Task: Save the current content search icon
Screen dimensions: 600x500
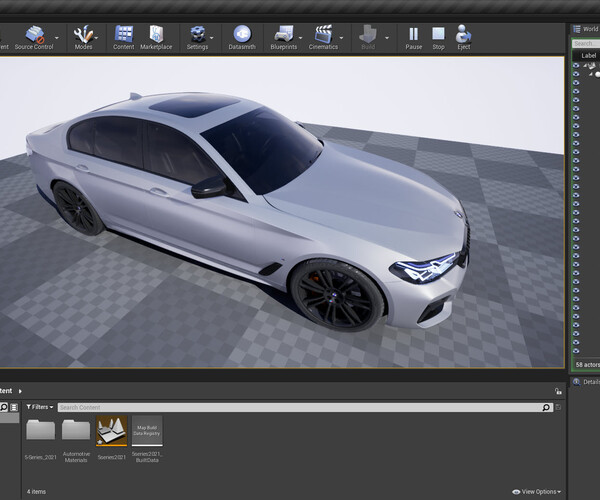Action: pyautogui.click(x=558, y=407)
